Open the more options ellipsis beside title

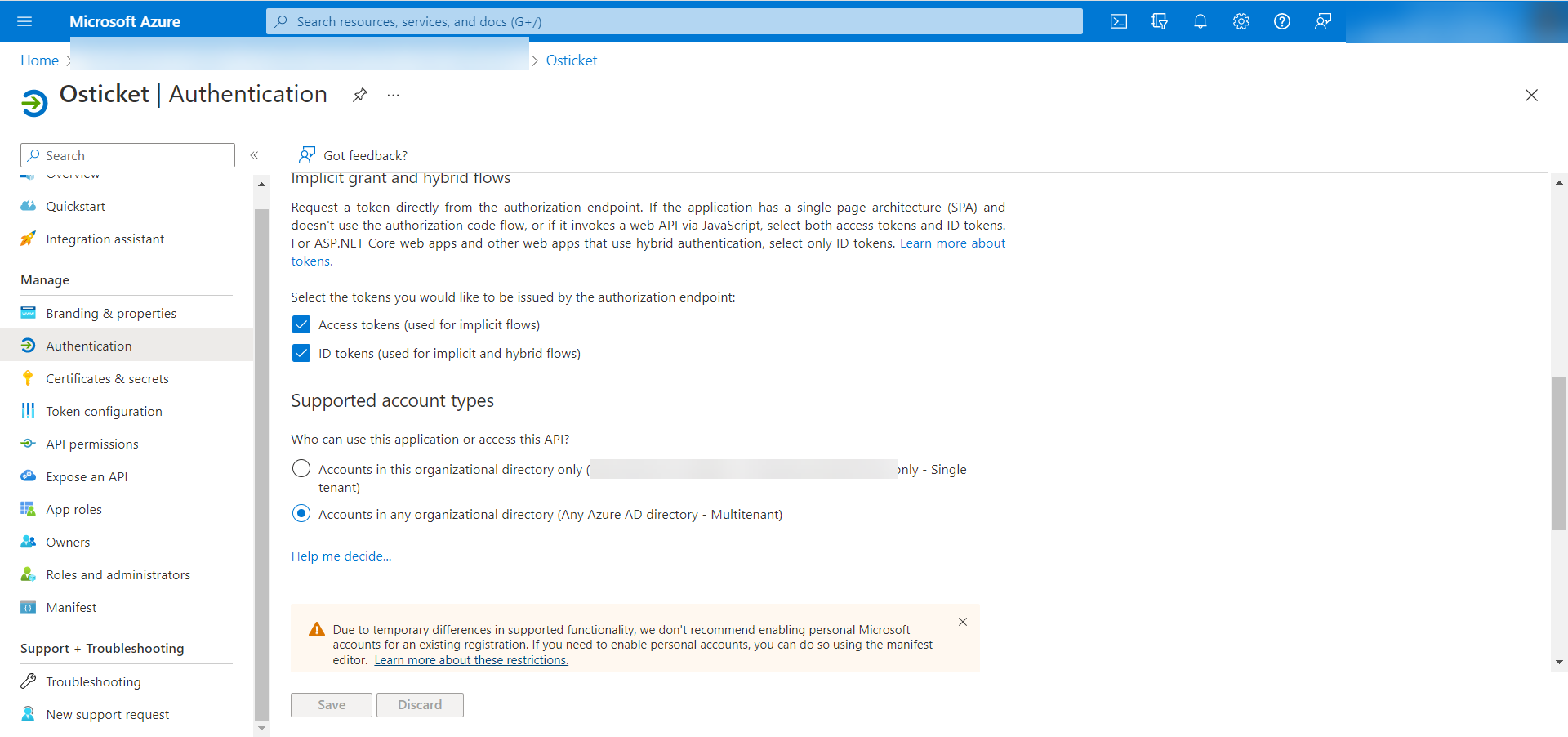[394, 95]
